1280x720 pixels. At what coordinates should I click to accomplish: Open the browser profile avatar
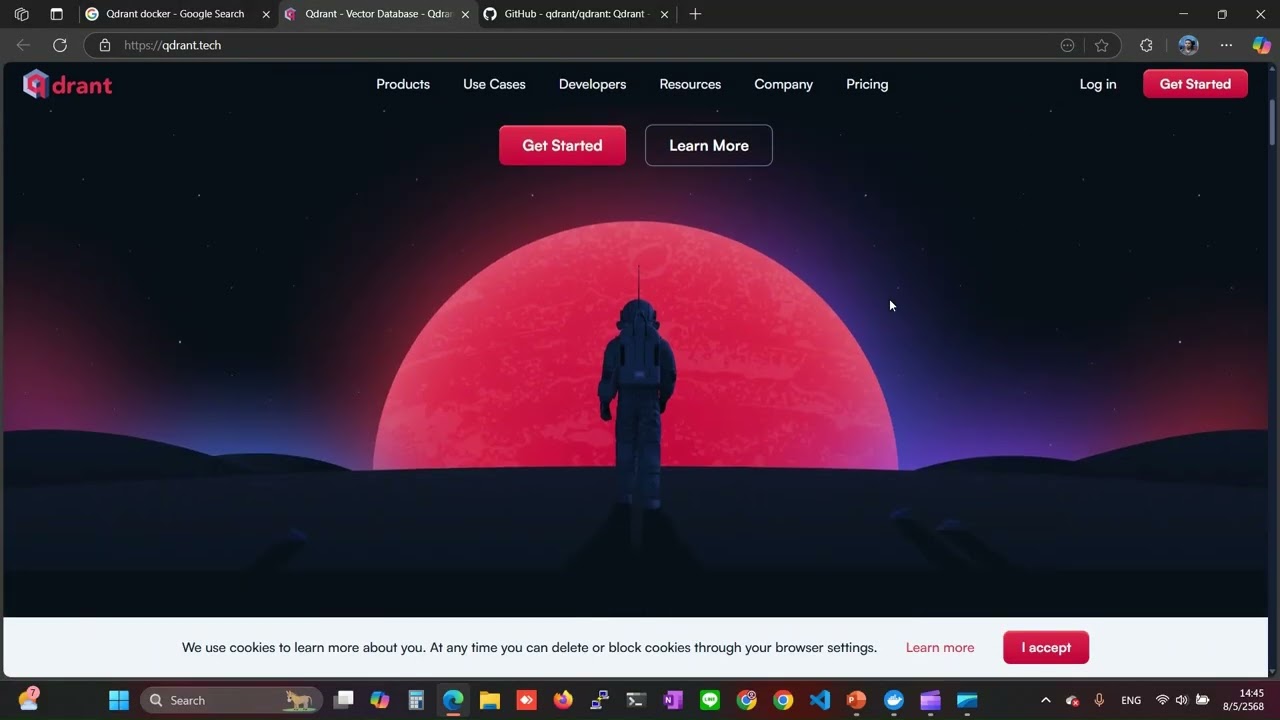pos(1188,45)
